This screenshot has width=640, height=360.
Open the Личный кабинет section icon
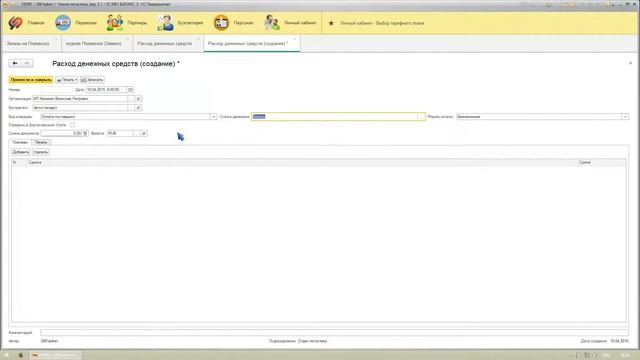271,23
